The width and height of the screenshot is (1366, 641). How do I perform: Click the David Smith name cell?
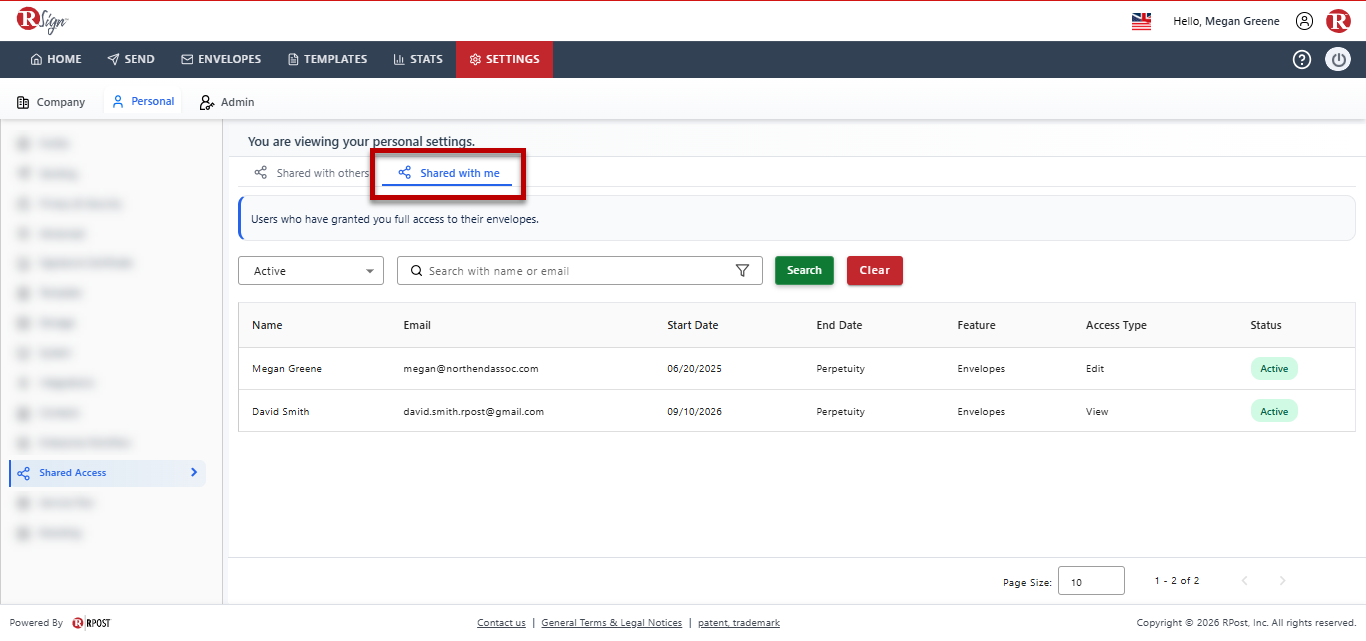coord(281,412)
